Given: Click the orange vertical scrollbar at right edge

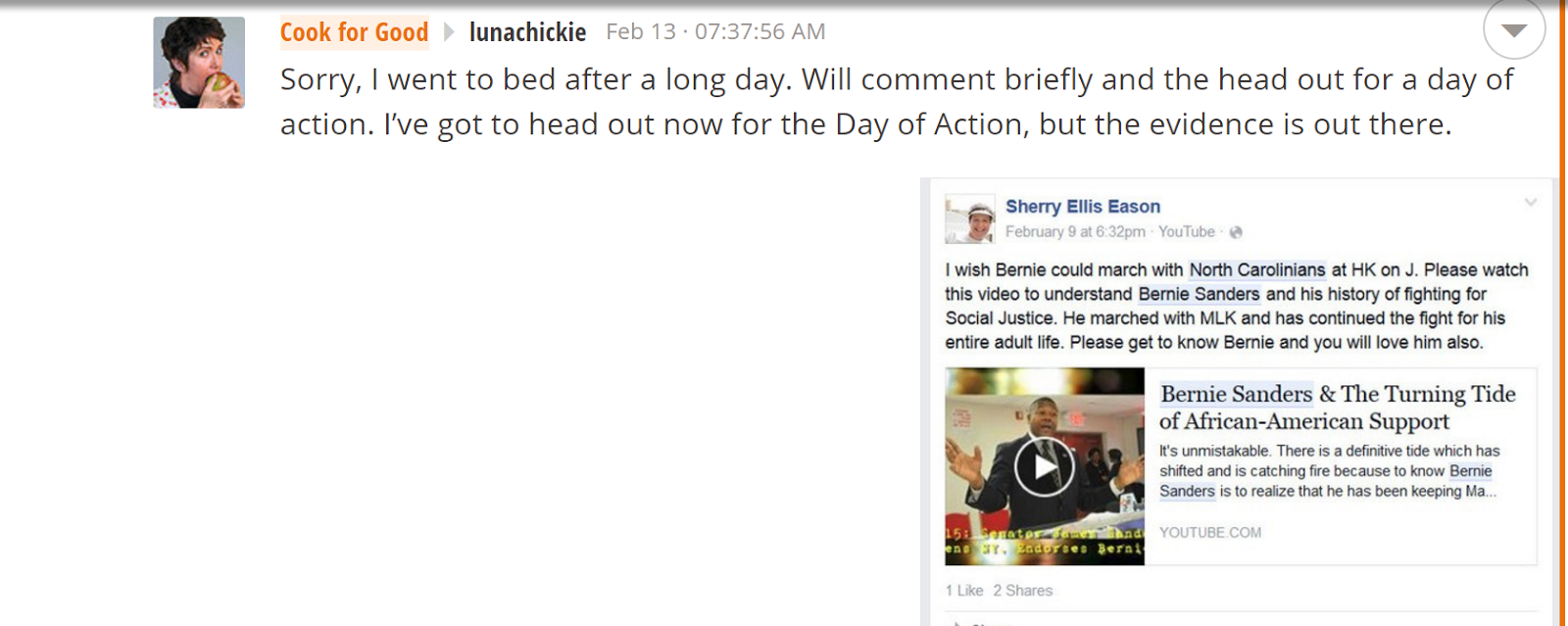Looking at the screenshot, I should (x=1563, y=313).
